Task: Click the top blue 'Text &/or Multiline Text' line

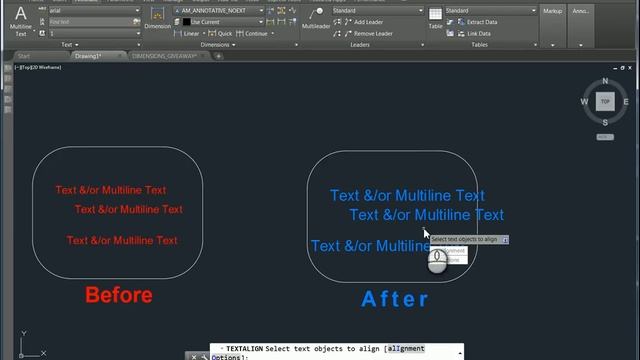Action: coord(407,196)
